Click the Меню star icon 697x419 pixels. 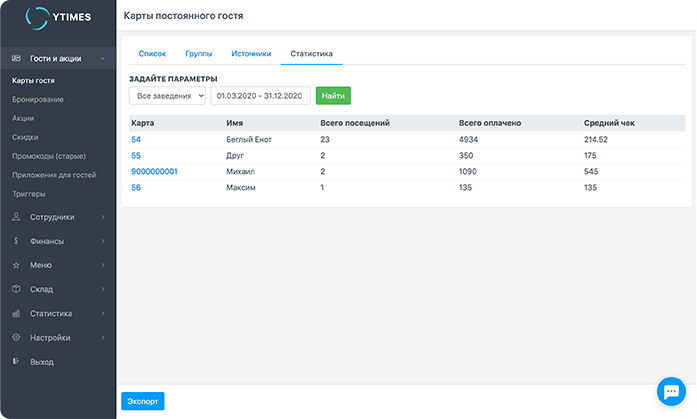pos(16,265)
